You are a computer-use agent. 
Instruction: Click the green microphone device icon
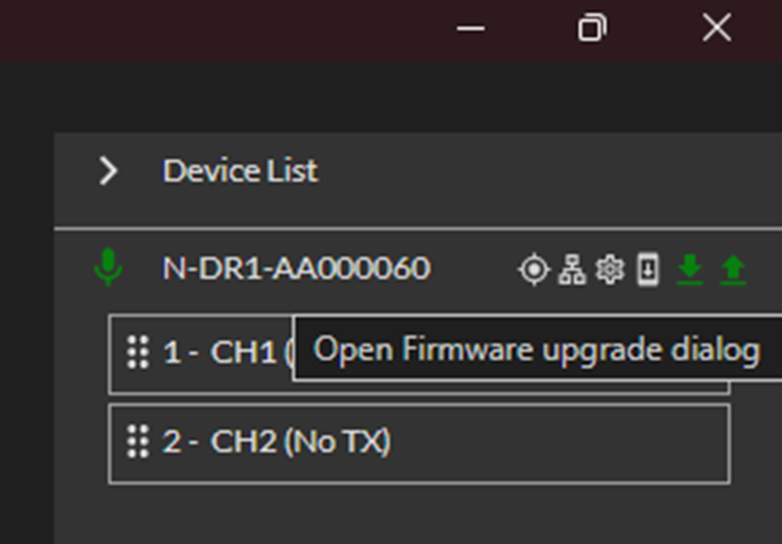108,268
